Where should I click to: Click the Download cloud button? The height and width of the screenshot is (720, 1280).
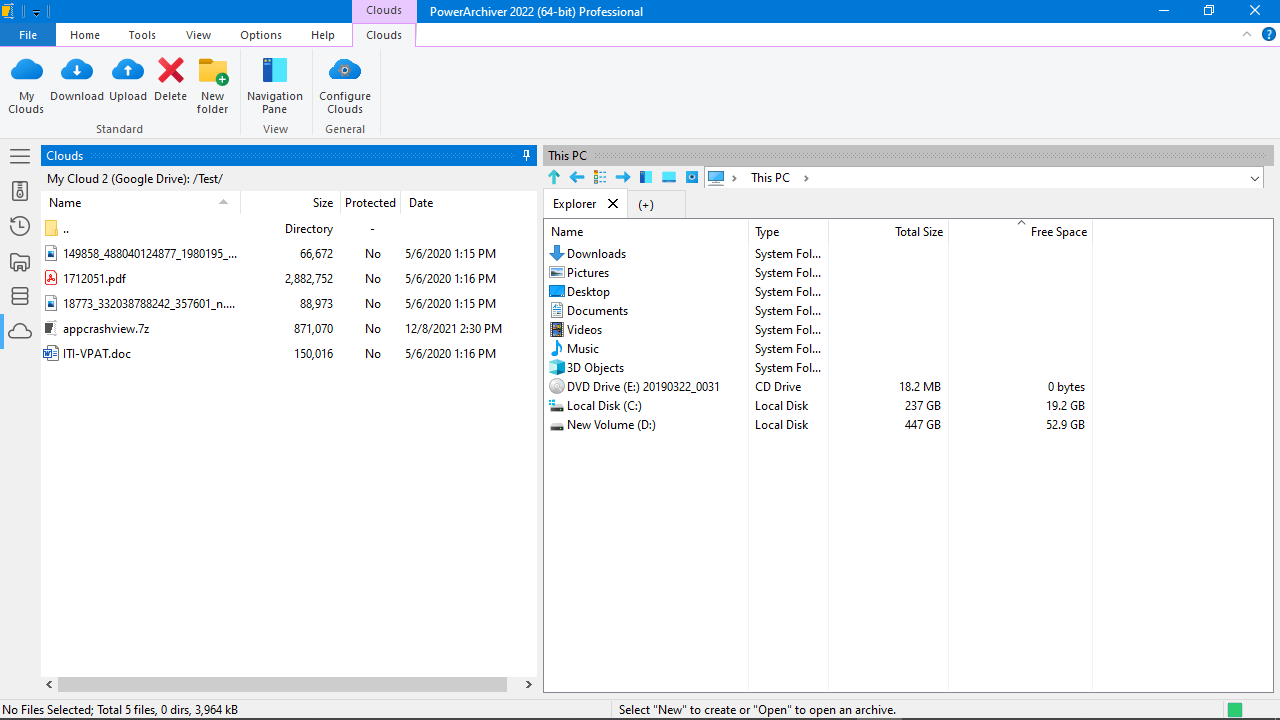tap(77, 80)
